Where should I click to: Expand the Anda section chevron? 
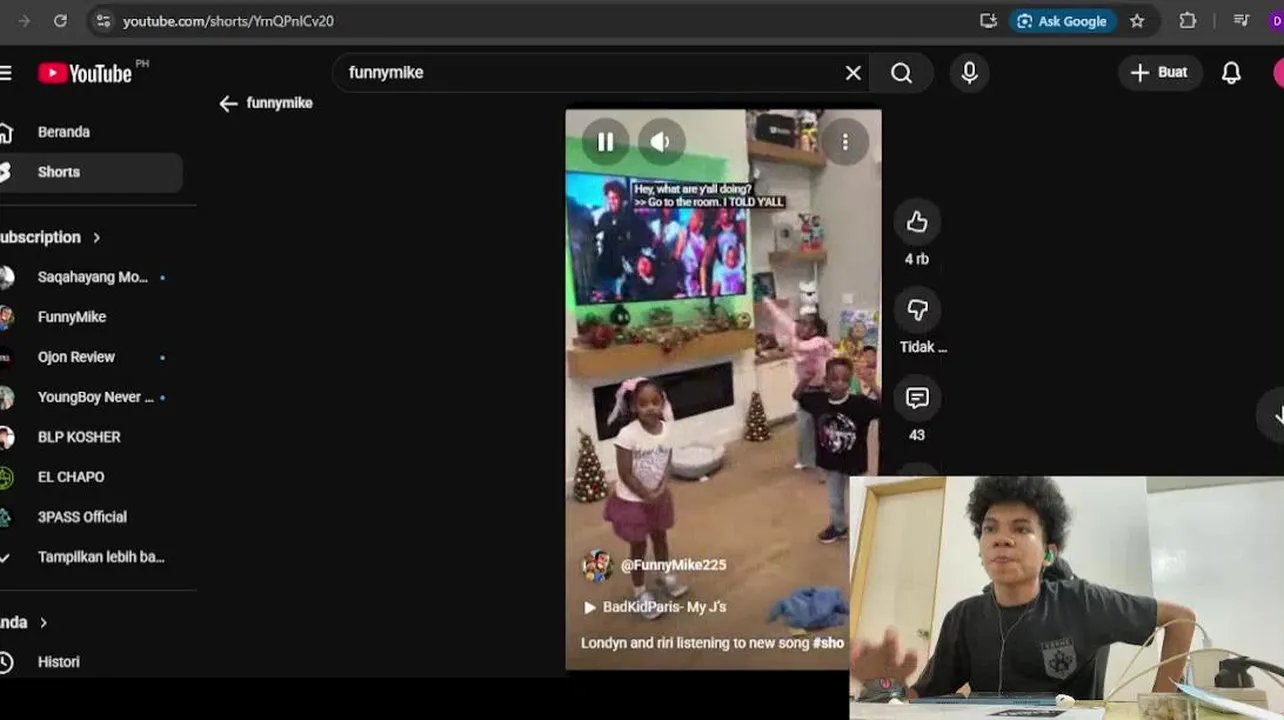point(43,623)
